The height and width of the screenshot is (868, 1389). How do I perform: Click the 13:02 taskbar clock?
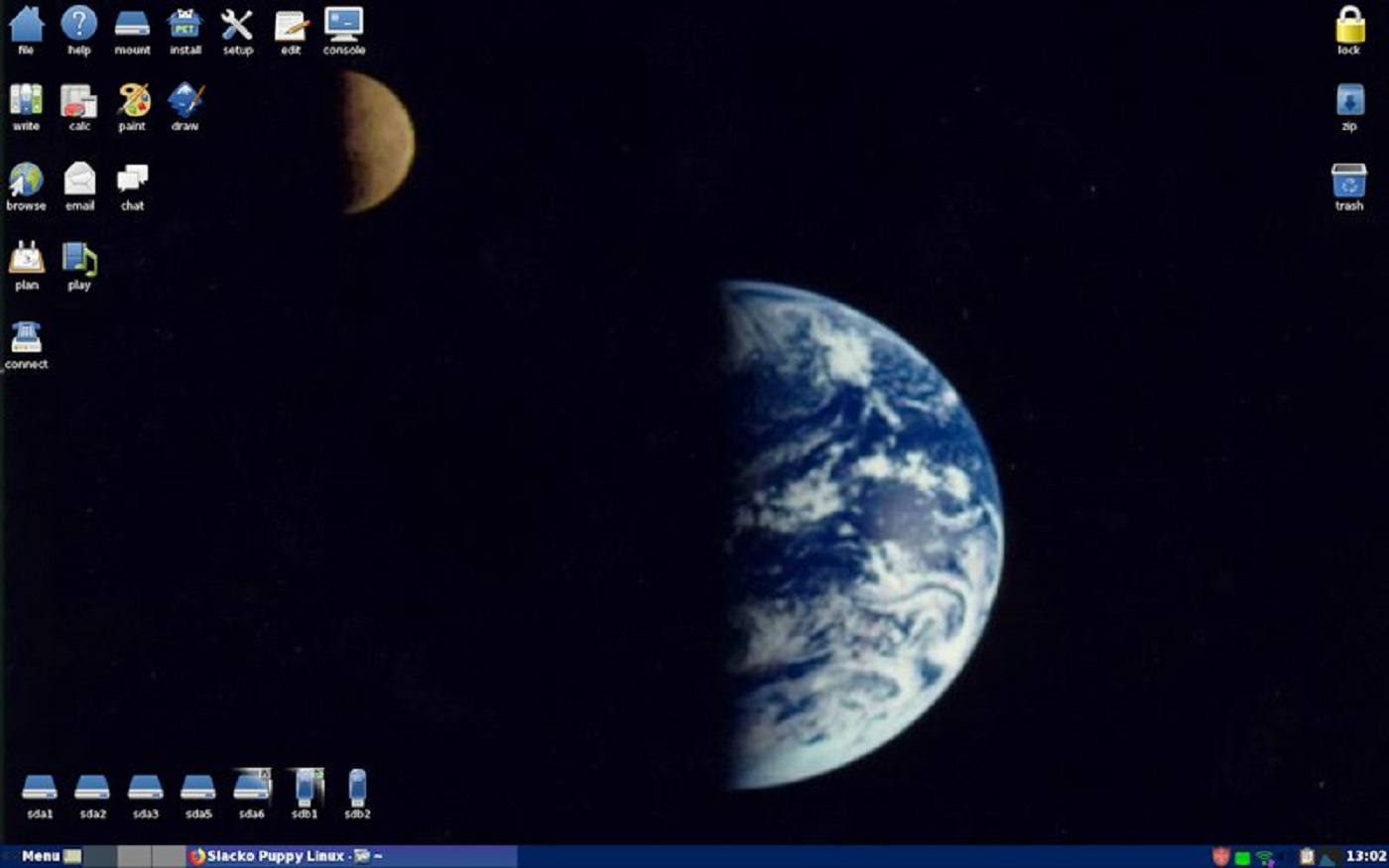pos(1365,856)
